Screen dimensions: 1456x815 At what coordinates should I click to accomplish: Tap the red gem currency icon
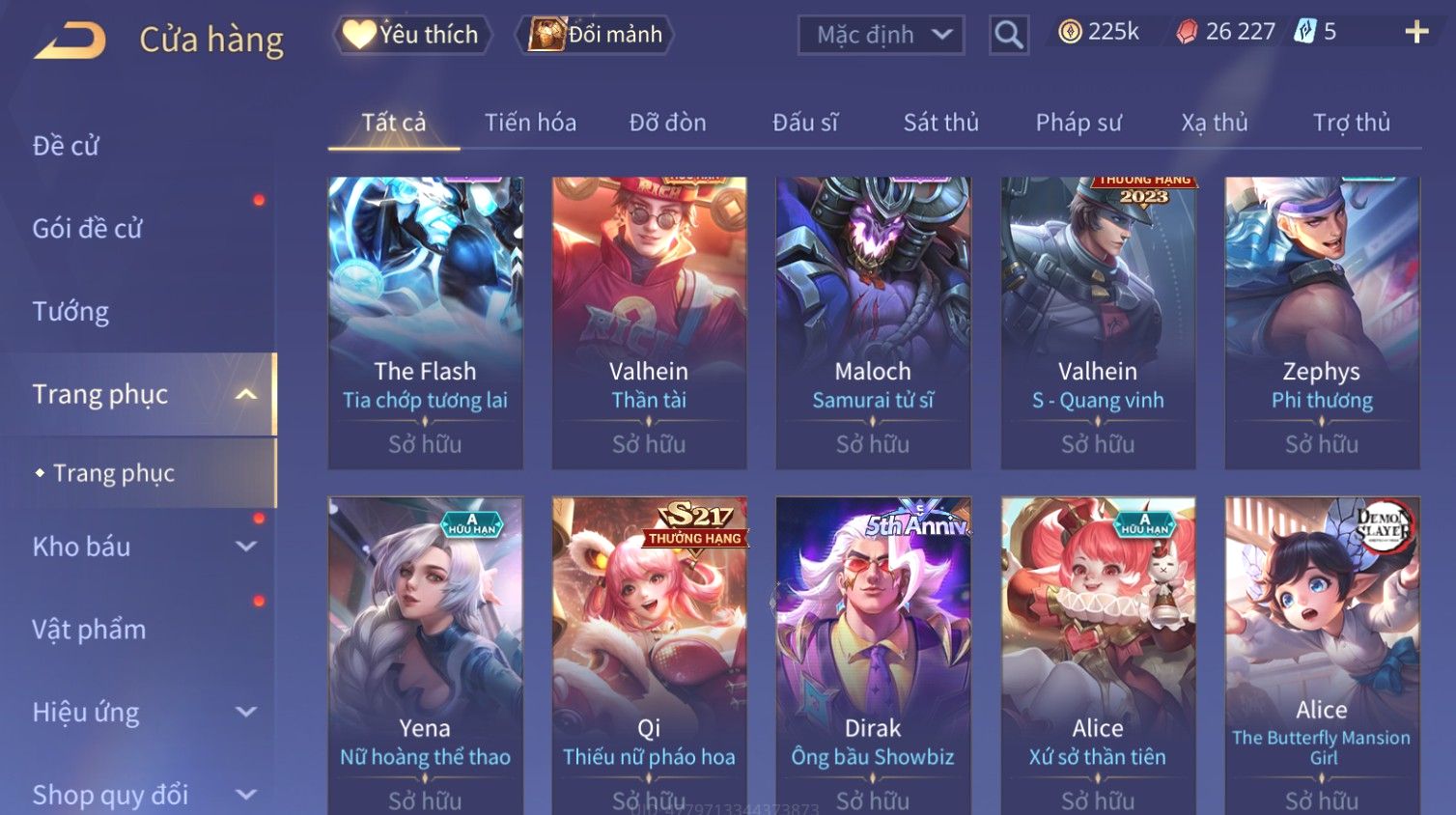(x=1187, y=32)
